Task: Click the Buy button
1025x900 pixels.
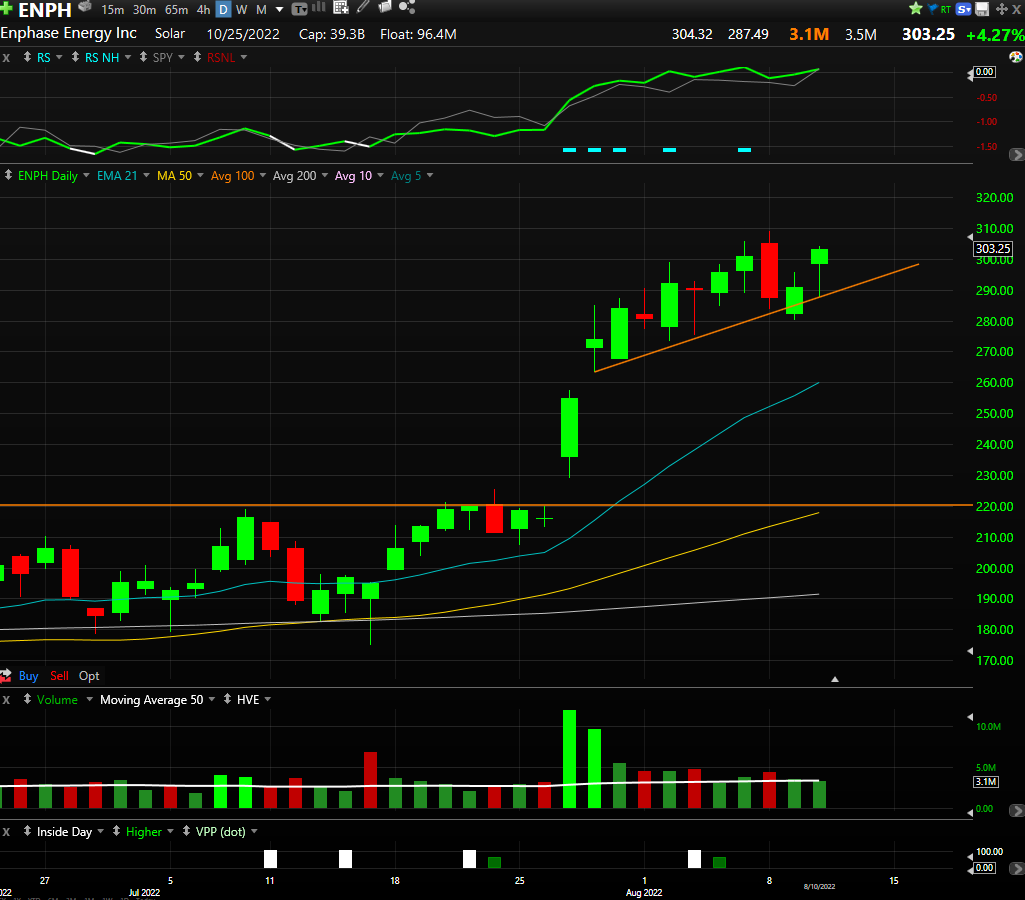Action: tap(28, 675)
